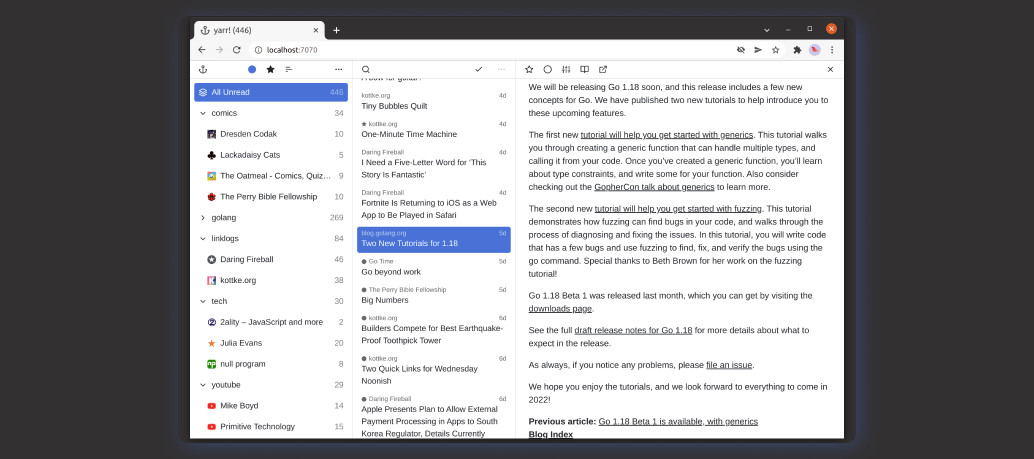Viewport: 1034px width, 459px height.
Task: Open new browser tab plus
Action: (336, 30)
